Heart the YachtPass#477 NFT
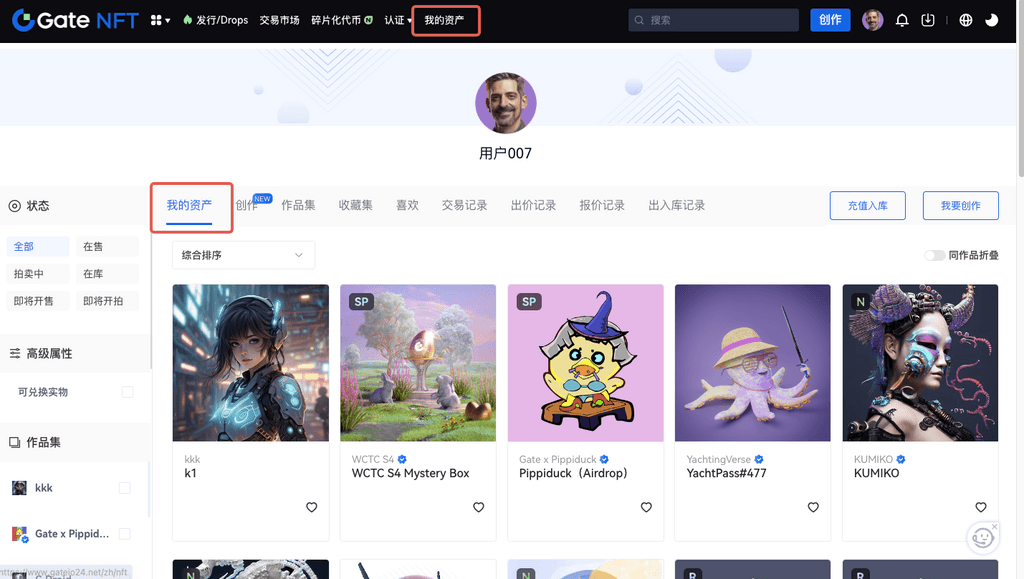The width and height of the screenshot is (1024, 579). 813,508
